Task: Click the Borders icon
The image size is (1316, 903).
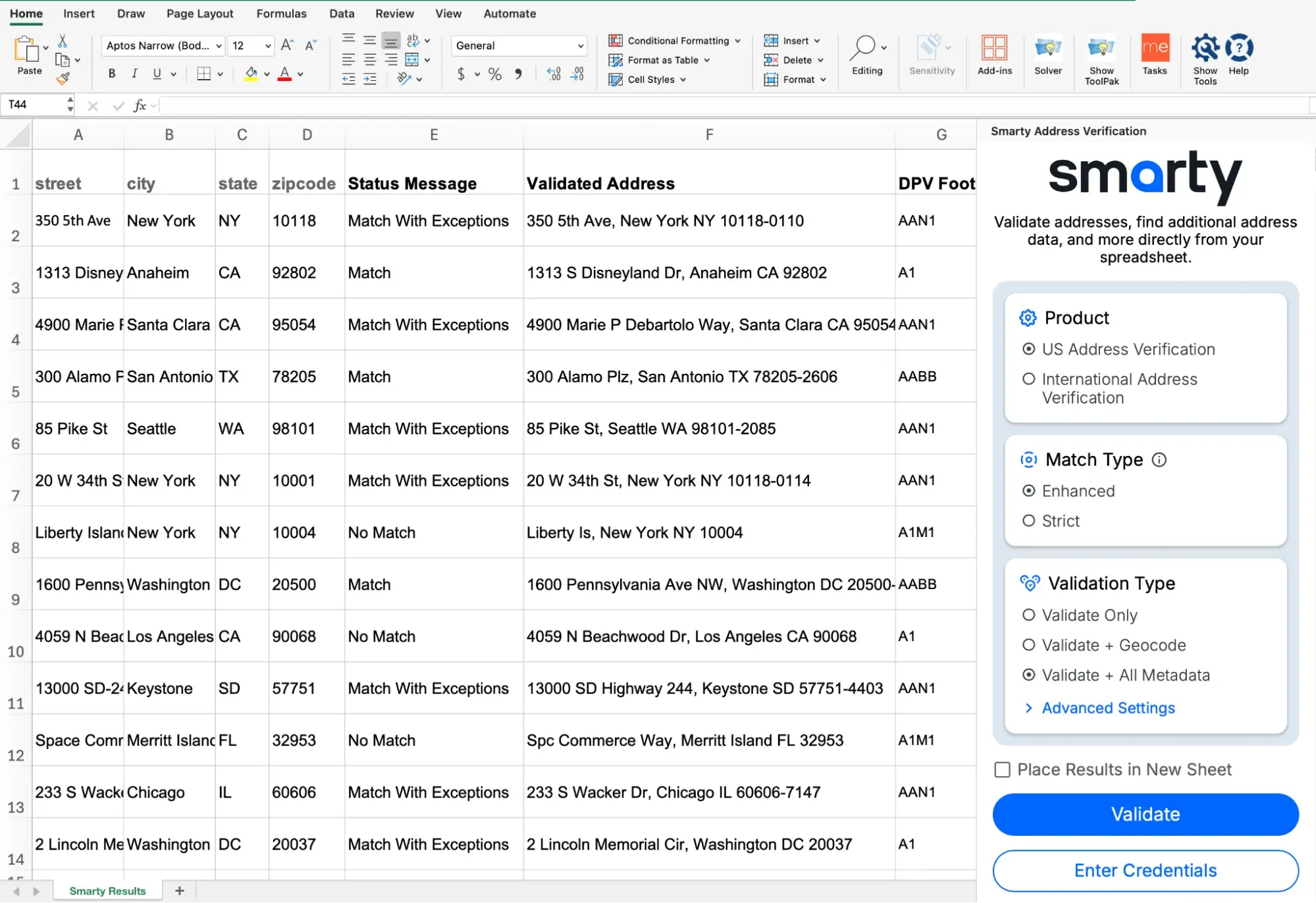Action: (x=204, y=74)
